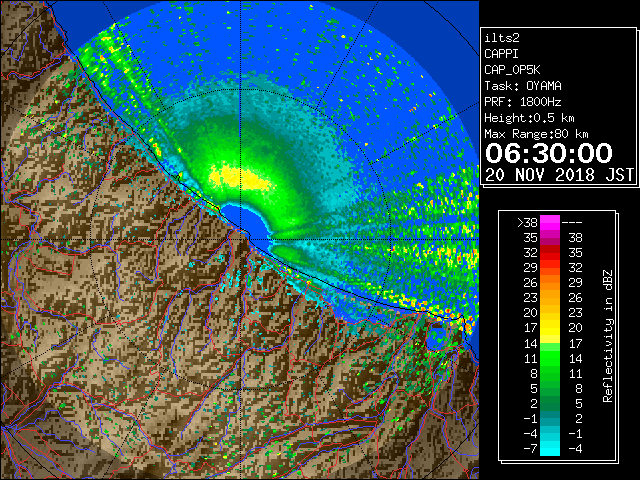Screen dimensions: 640x480
Task: Click the yellow '17' legend color band
Action: (x=550, y=328)
